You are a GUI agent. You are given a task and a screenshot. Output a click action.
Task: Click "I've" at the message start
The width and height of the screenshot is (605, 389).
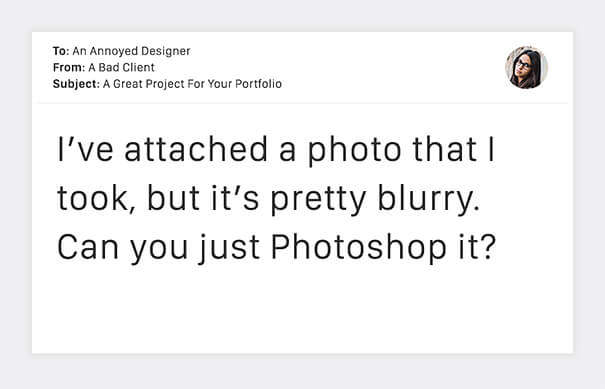pos(85,149)
